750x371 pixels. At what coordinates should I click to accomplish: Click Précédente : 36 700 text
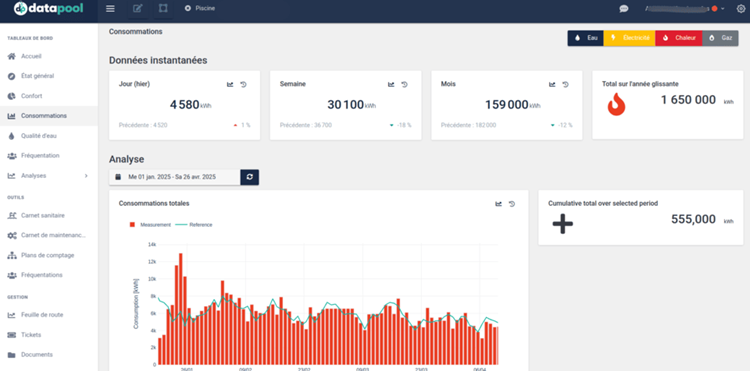click(306, 125)
